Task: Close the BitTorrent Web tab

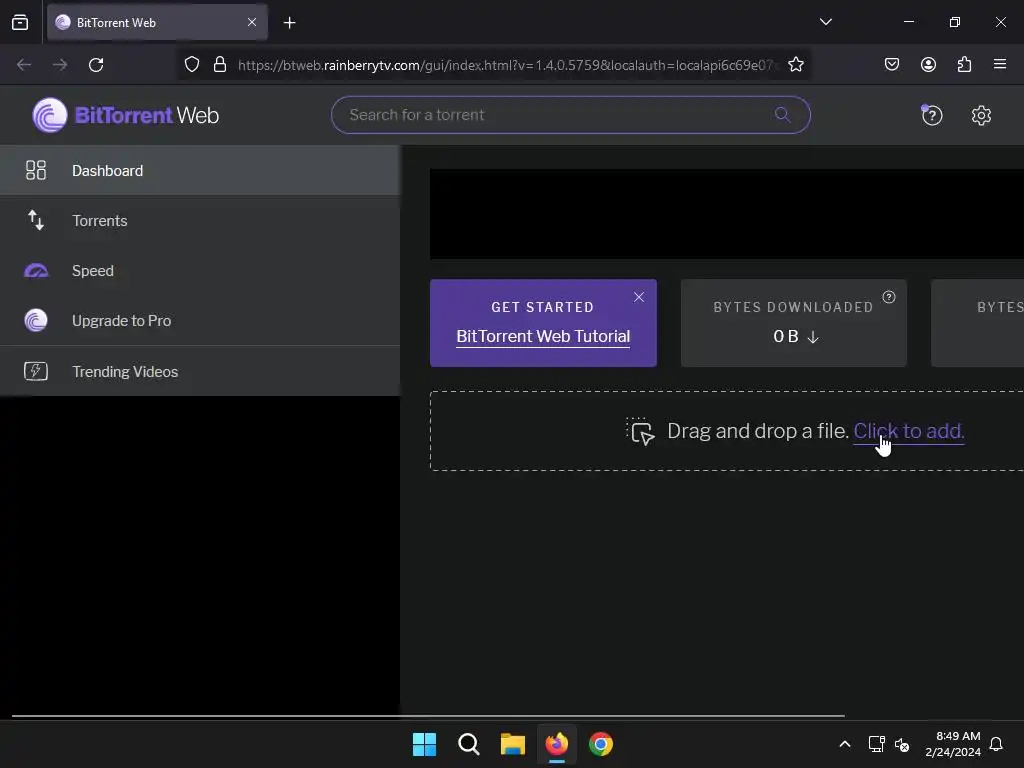Action: (252, 22)
